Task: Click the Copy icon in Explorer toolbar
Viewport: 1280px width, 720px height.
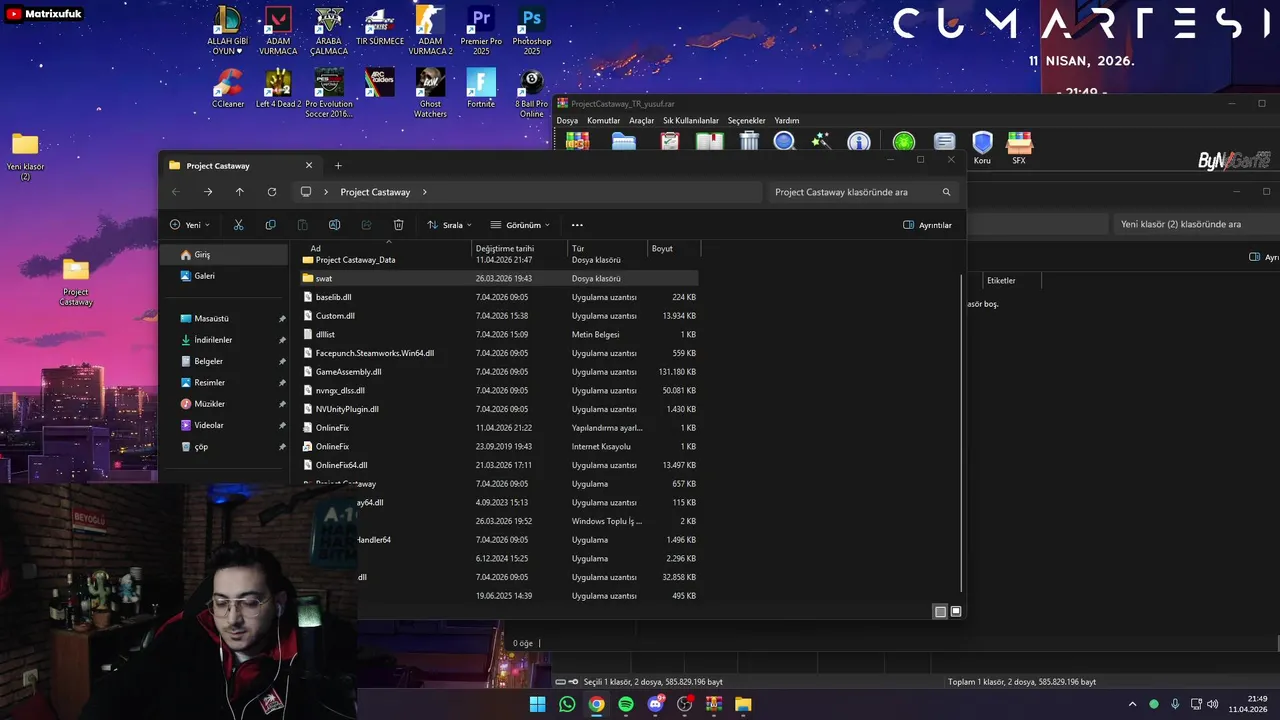Action: click(x=270, y=225)
